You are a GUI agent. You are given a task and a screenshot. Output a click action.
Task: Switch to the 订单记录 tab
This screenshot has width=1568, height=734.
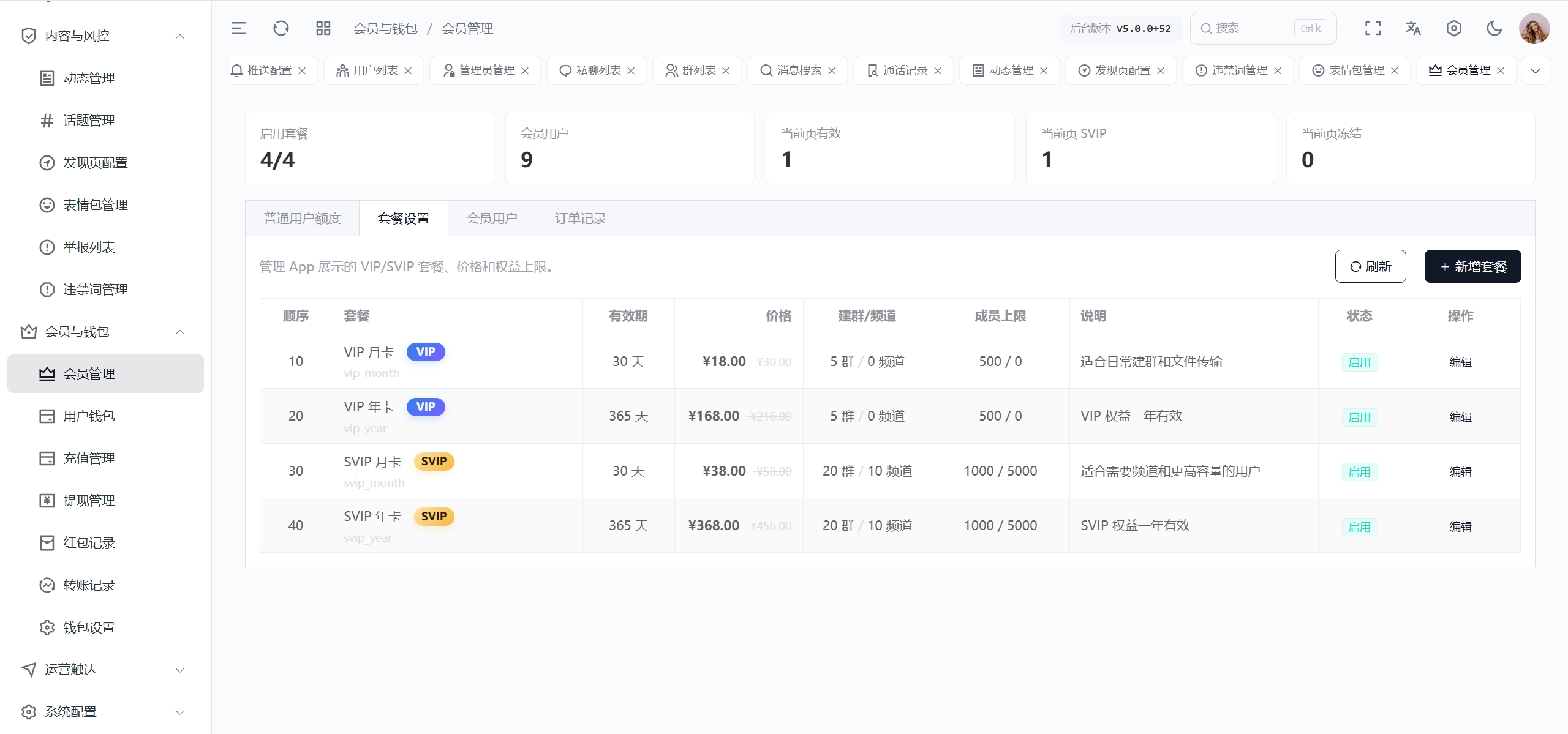tap(581, 219)
